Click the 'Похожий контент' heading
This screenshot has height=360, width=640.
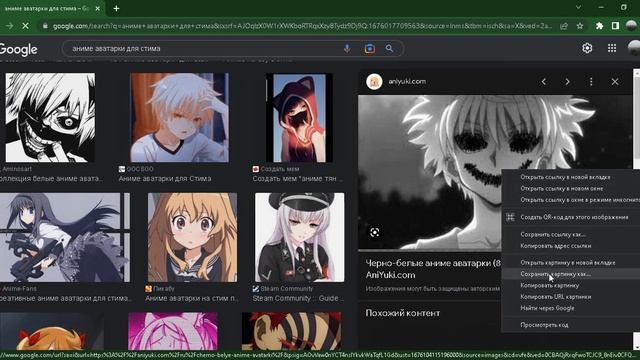(x=402, y=313)
